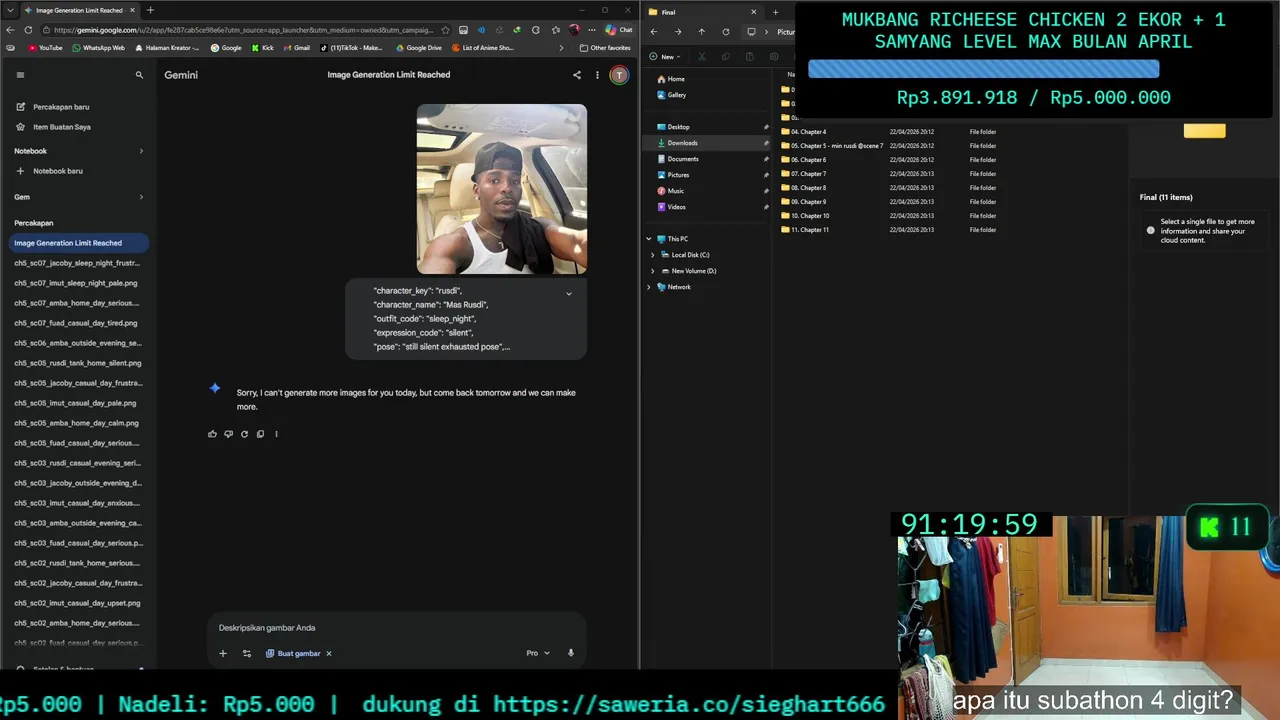Open Pictures in File Explorer sidebar
This screenshot has height=720, width=1280.
point(678,175)
